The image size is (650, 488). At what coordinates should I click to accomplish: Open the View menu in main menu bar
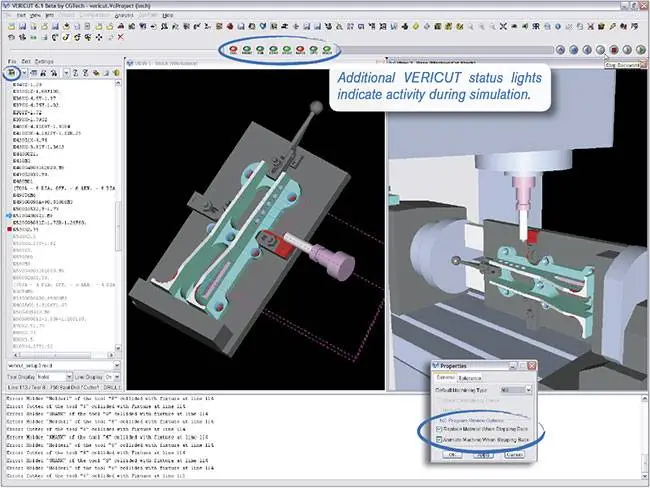pos(35,15)
